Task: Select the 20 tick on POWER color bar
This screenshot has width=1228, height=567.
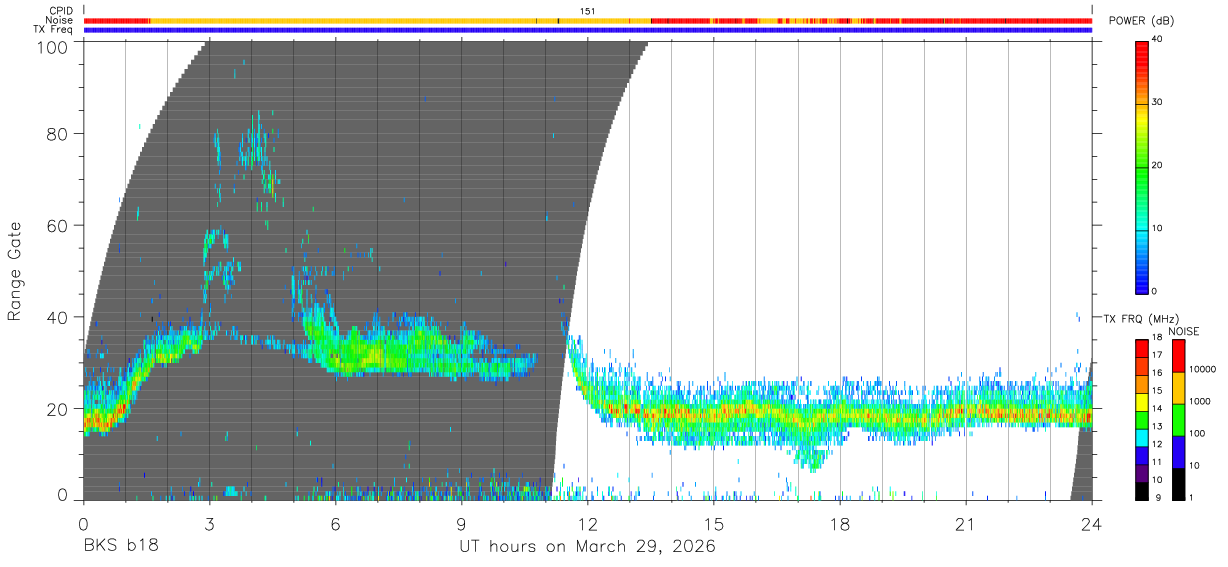Action: click(x=1159, y=165)
